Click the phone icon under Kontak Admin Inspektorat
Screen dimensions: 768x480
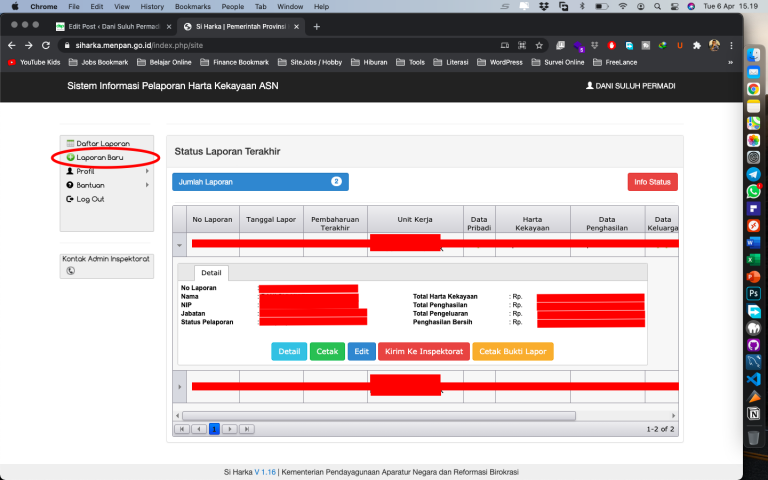(x=71, y=270)
